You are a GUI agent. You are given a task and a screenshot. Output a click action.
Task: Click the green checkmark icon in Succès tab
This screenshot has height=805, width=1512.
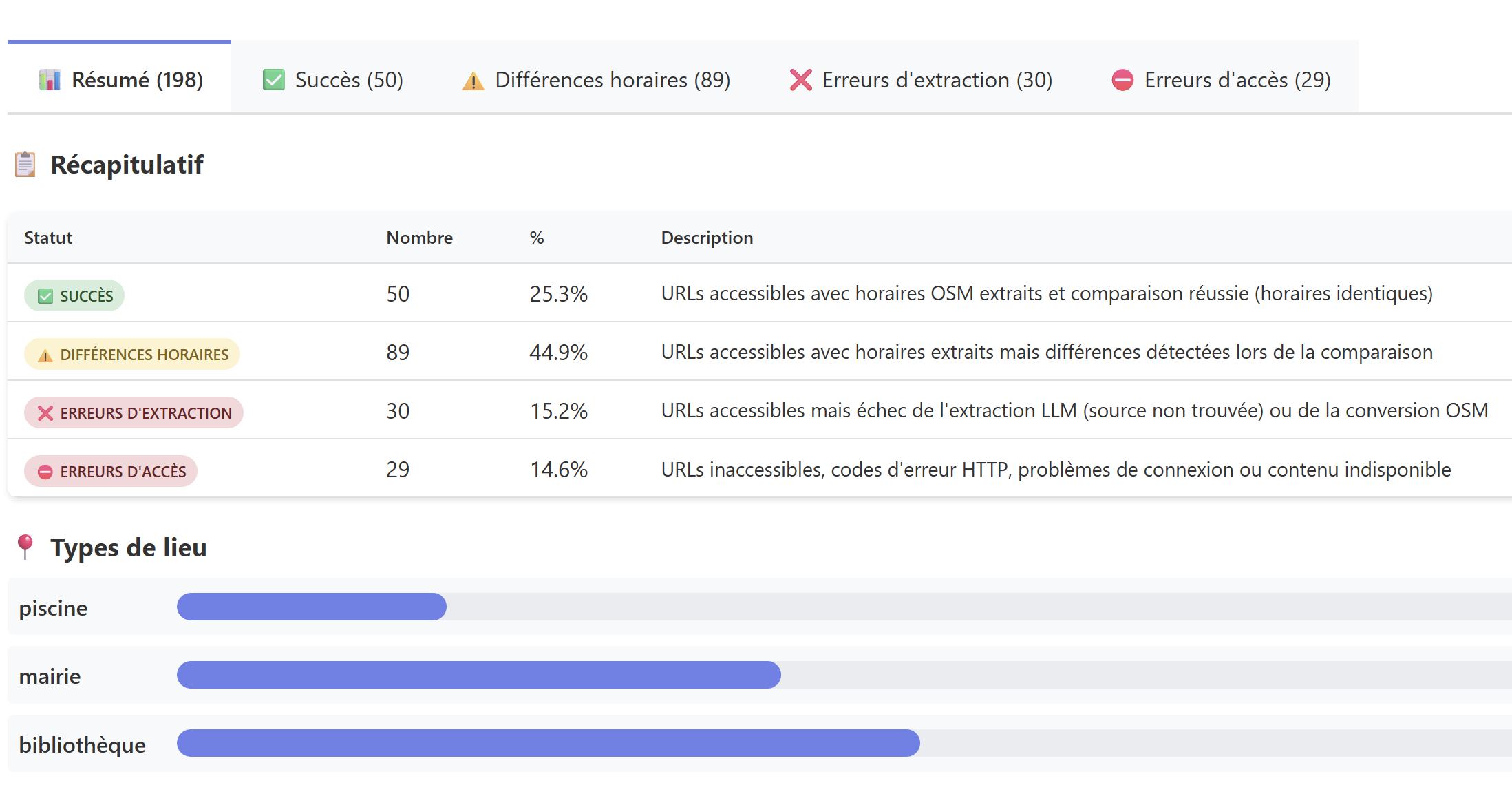[x=274, y=80]
